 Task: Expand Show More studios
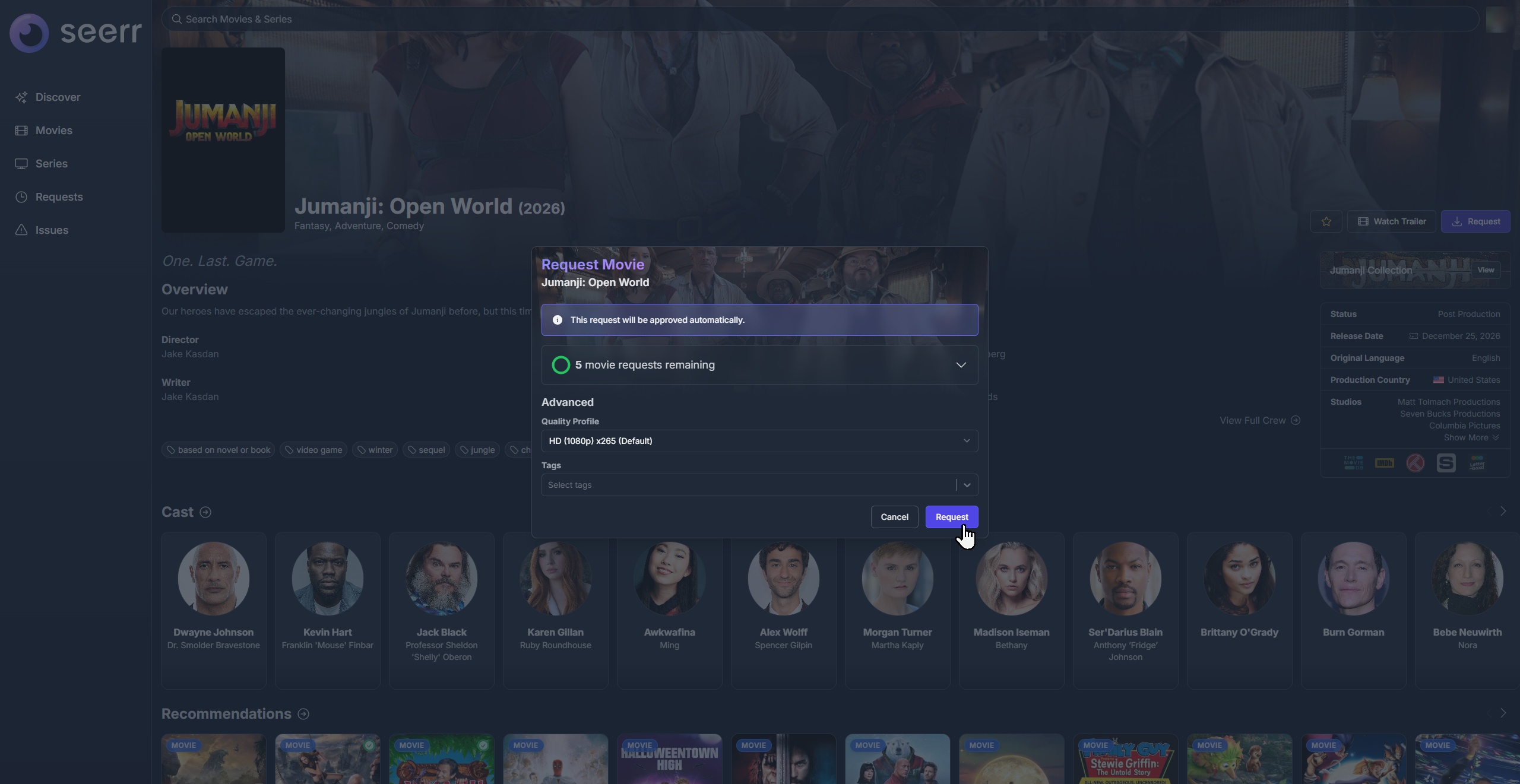click(x=1472, y=437)
